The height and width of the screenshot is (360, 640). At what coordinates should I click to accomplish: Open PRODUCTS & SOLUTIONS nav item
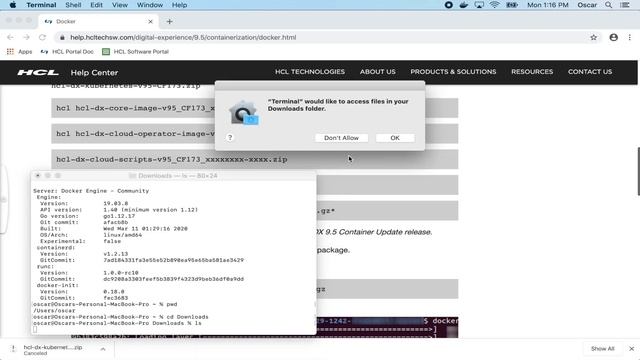pos(453,71)
